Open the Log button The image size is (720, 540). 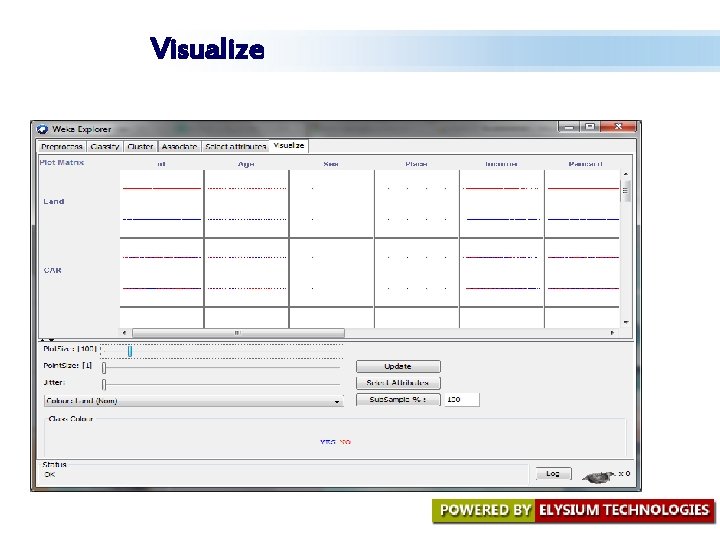553,473
